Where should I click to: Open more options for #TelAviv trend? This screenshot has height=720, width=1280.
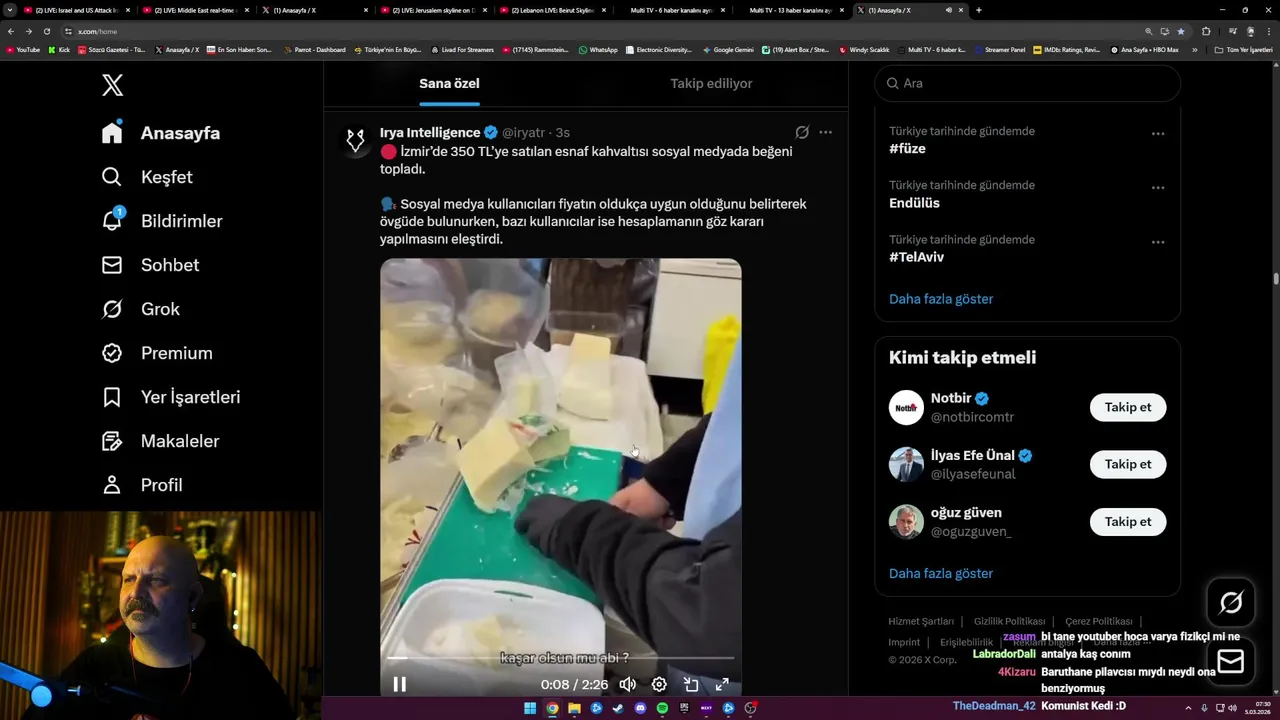pos(1157,242)
